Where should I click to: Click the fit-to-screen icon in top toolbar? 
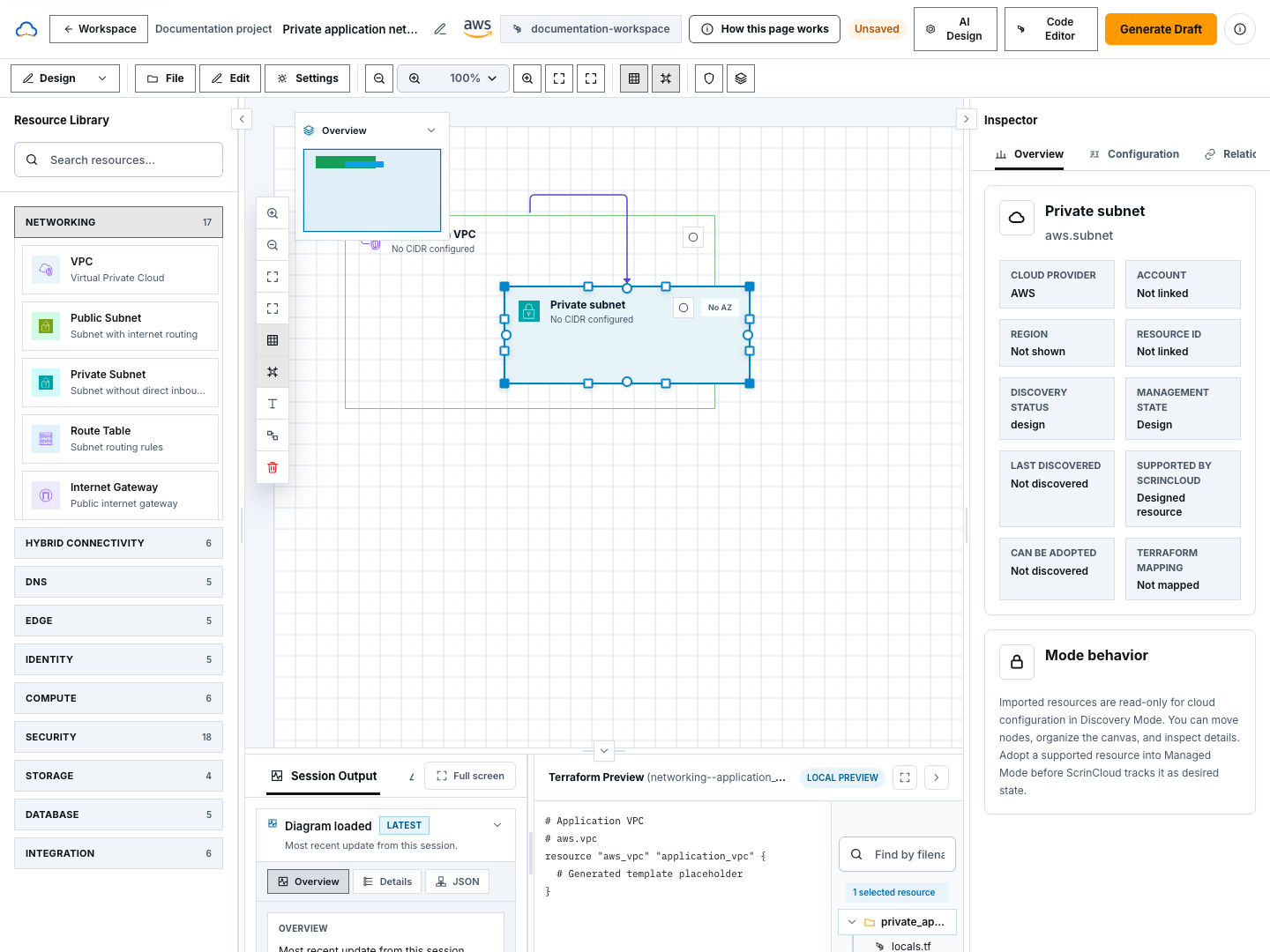(559, 78)
